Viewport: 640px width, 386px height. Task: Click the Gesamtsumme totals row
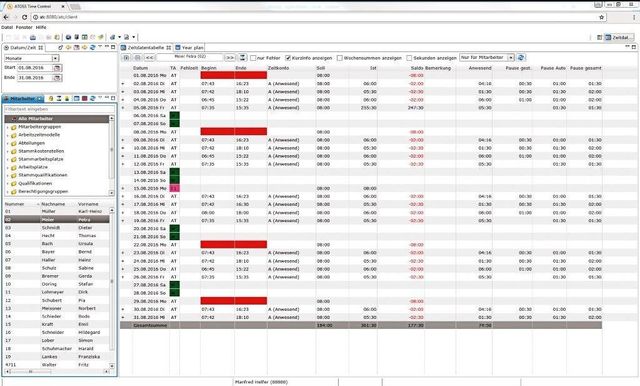point(361,325)
